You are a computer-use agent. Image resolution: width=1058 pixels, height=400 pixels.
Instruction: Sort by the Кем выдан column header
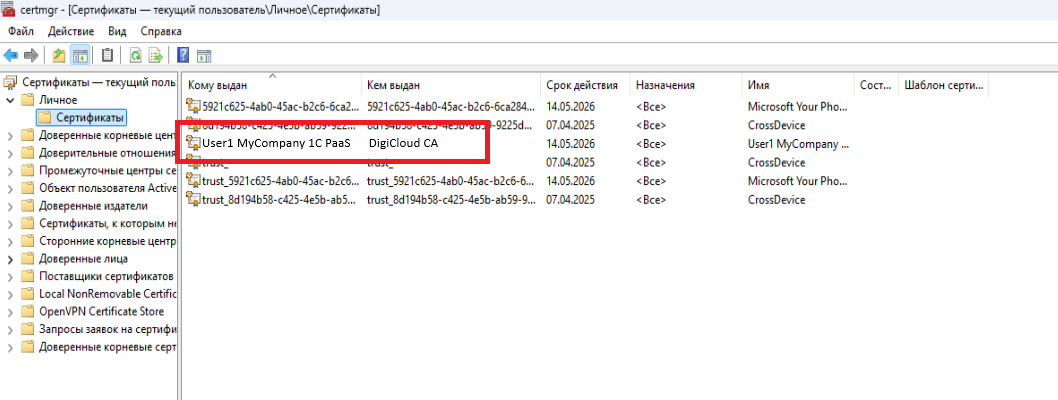394,85
